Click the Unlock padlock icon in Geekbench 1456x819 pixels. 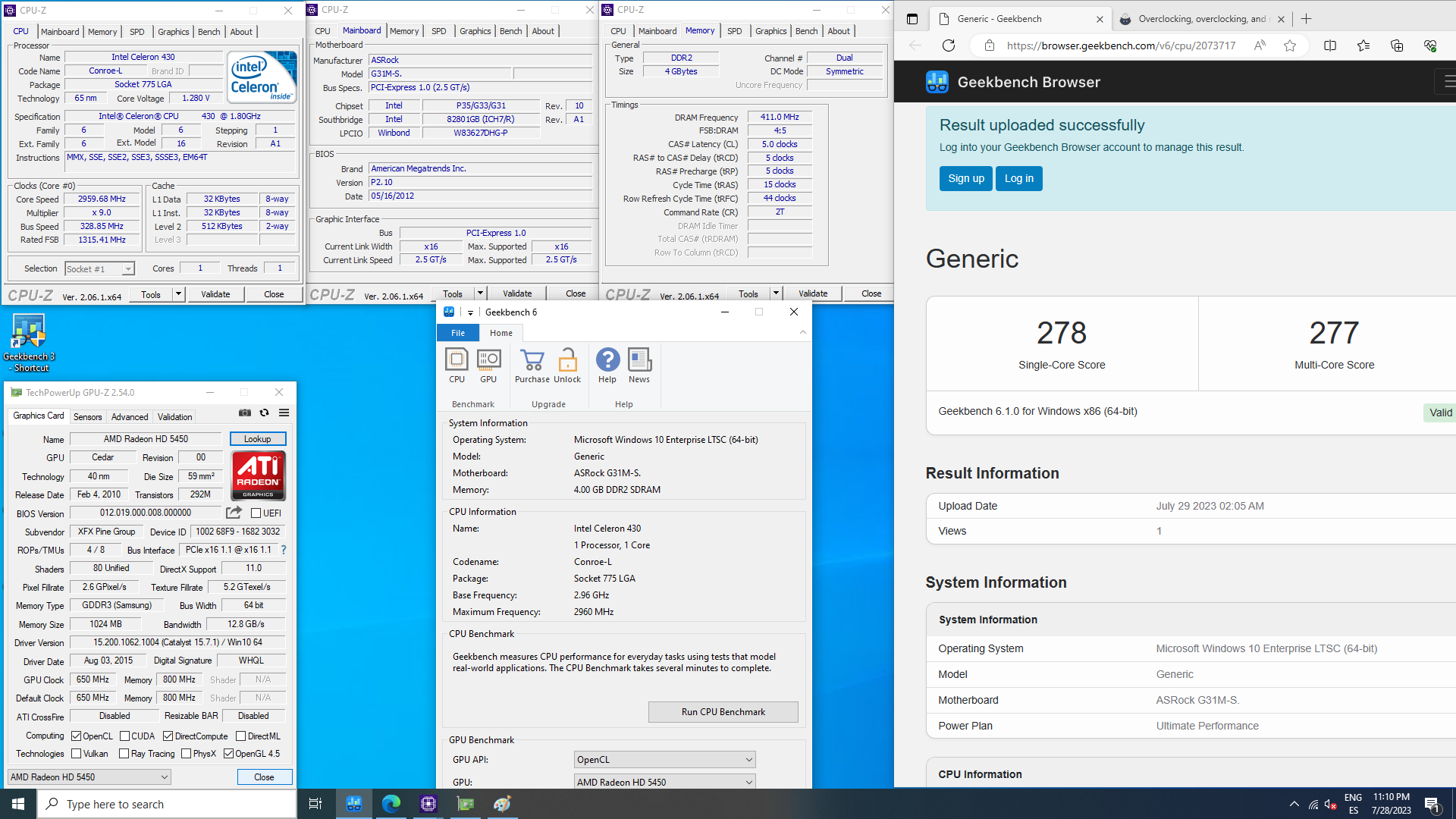(x=567, y=366)
